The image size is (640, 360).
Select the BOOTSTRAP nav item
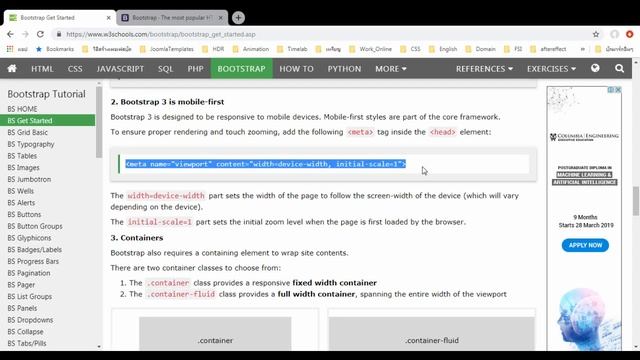242,69
